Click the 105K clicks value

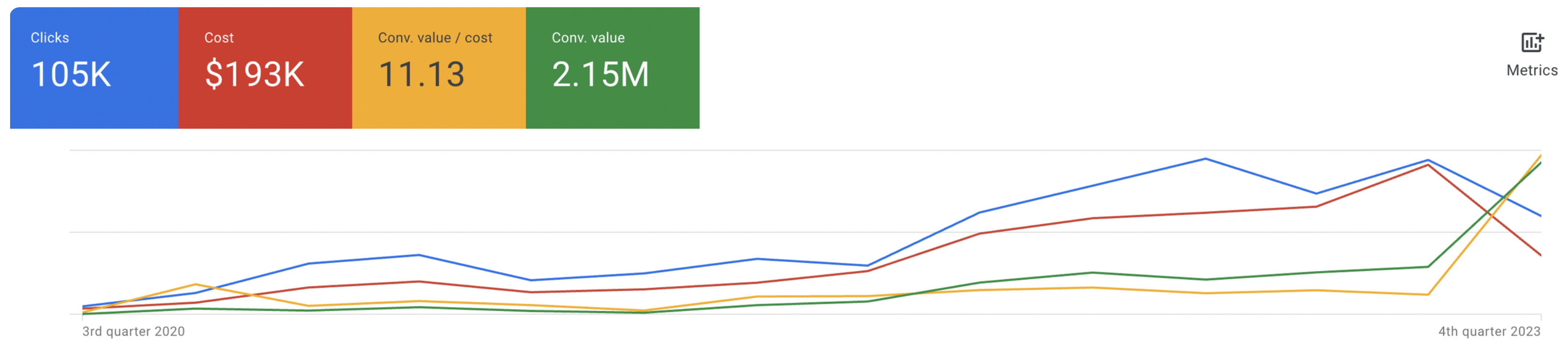(71, 75)
